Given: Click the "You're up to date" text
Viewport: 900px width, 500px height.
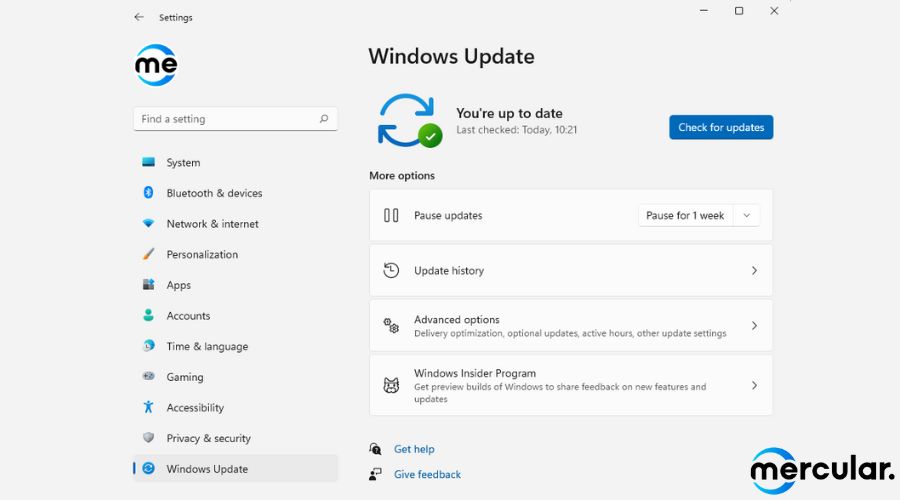Looking at the screenshot, I should tap(509, 113).
